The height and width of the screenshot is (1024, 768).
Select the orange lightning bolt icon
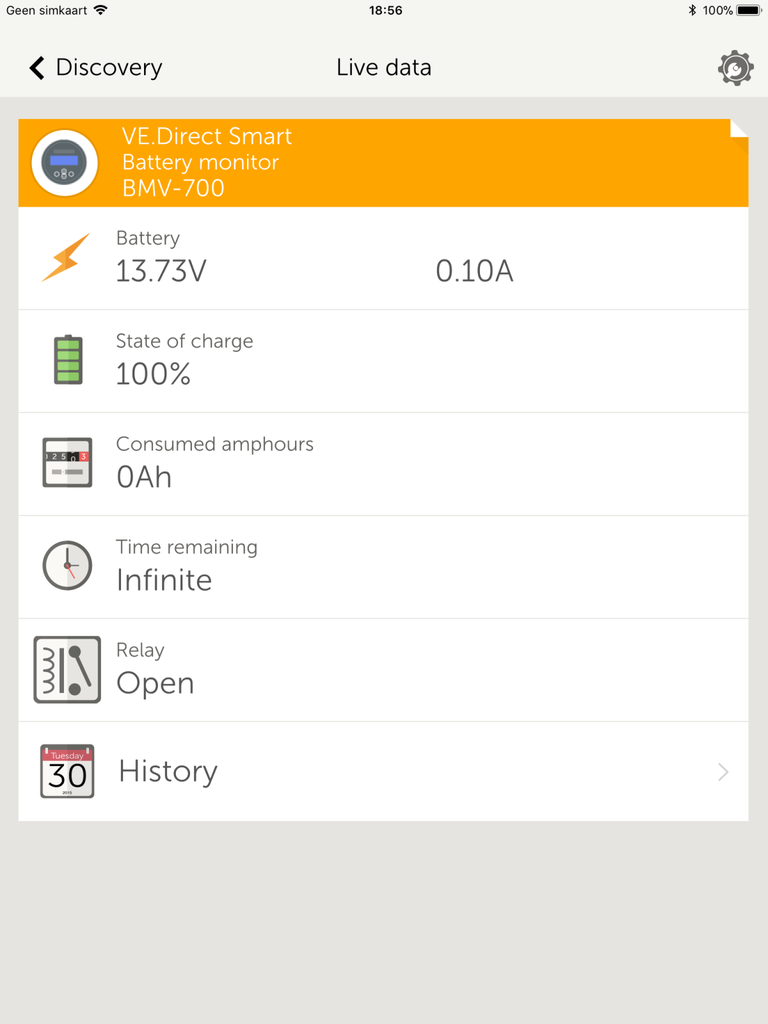tap(66, 257)
